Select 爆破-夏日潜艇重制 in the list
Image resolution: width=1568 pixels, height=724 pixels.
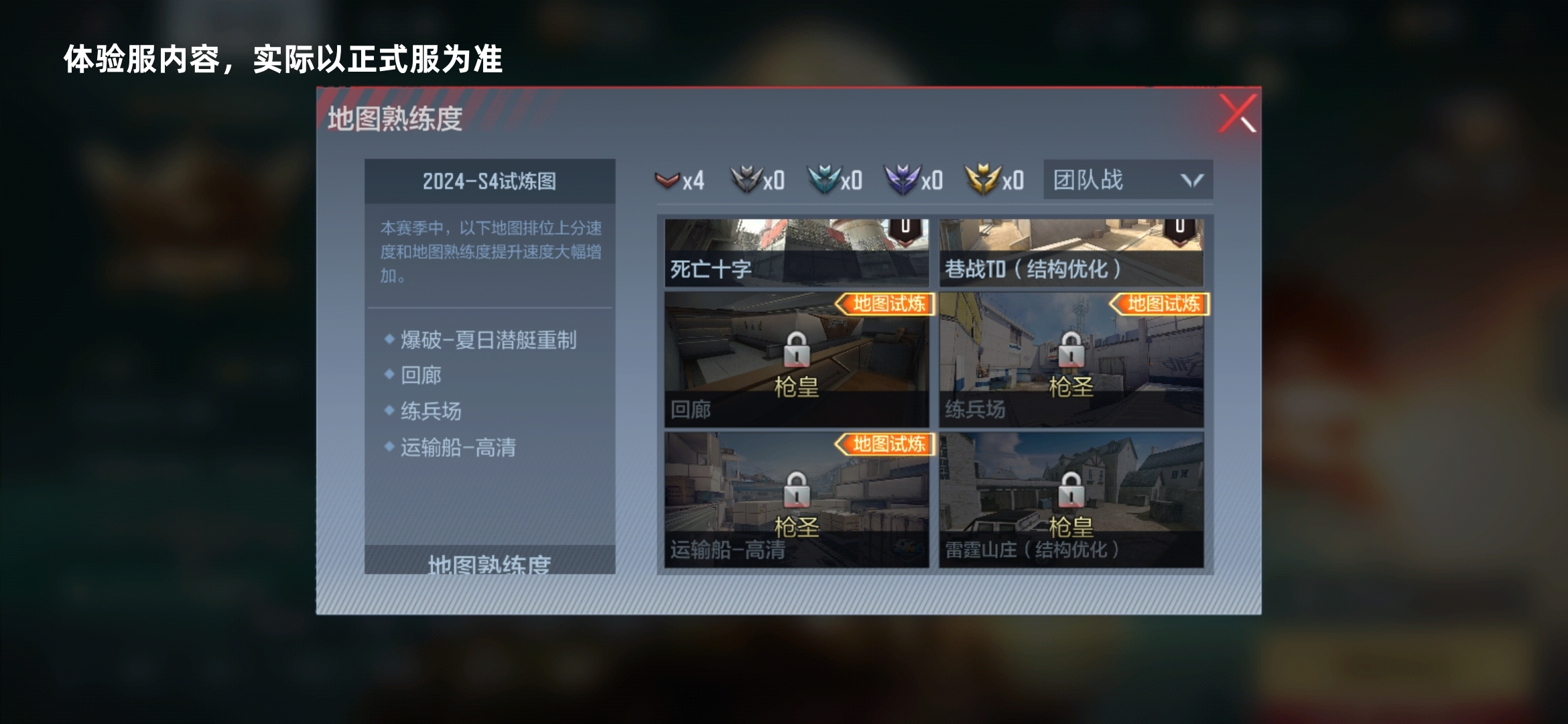tap(488, 340)
